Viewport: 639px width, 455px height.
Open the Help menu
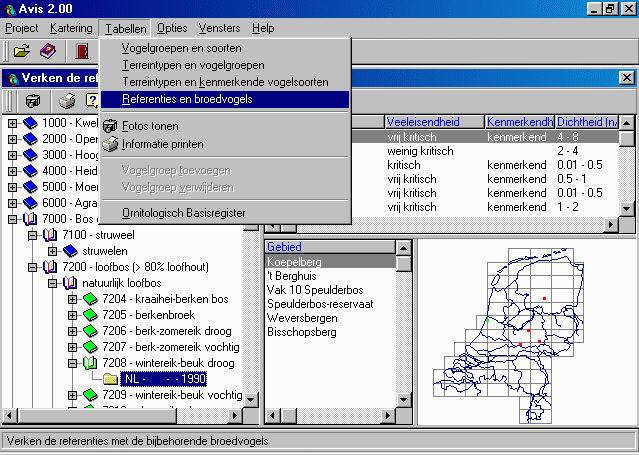263,28
